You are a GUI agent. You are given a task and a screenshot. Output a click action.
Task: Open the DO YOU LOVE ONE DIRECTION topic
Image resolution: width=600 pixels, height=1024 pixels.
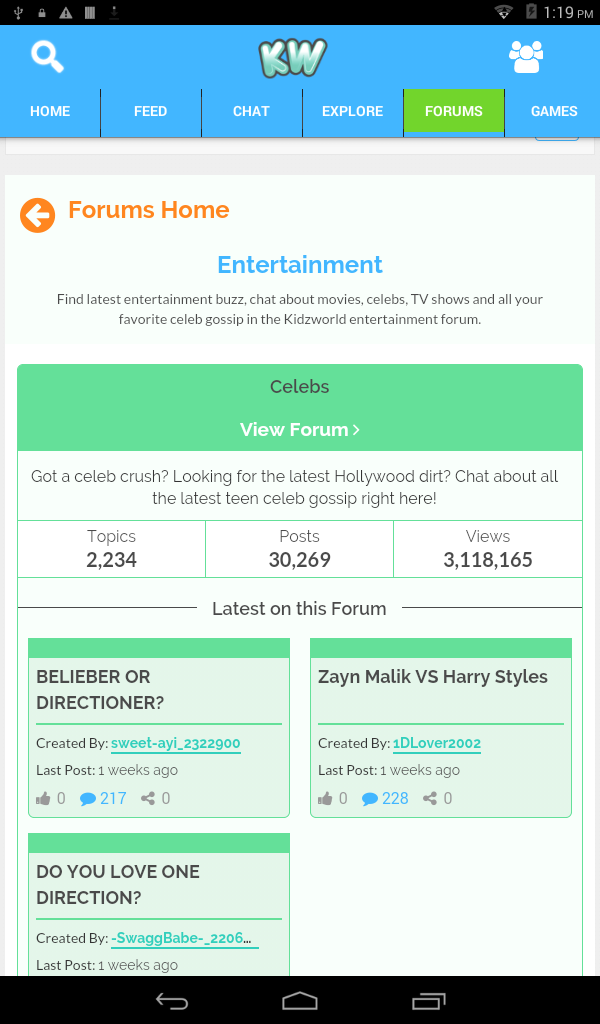[x=118, y=884]
